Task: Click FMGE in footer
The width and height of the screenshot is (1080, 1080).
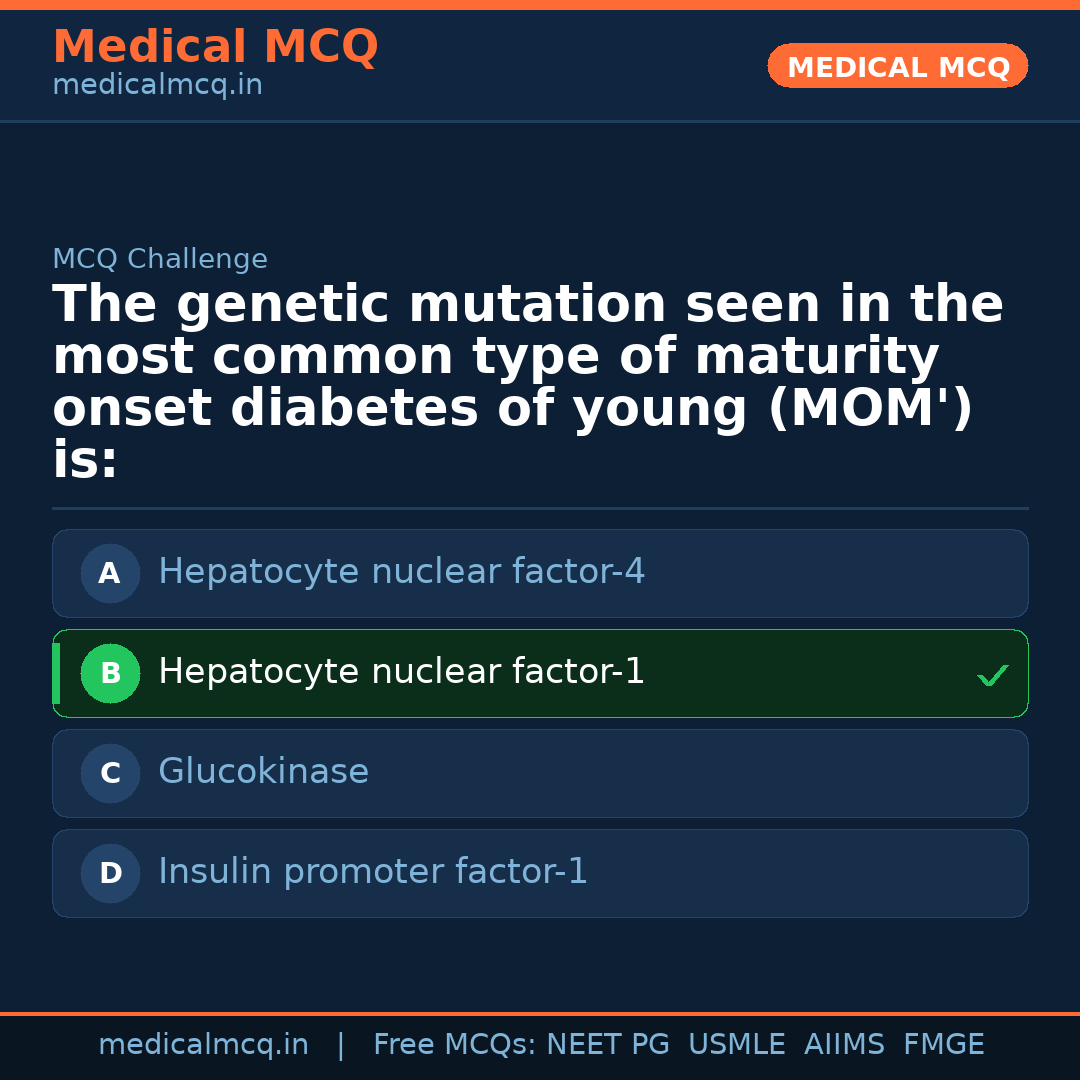Action: click(x=943, y=1045)
